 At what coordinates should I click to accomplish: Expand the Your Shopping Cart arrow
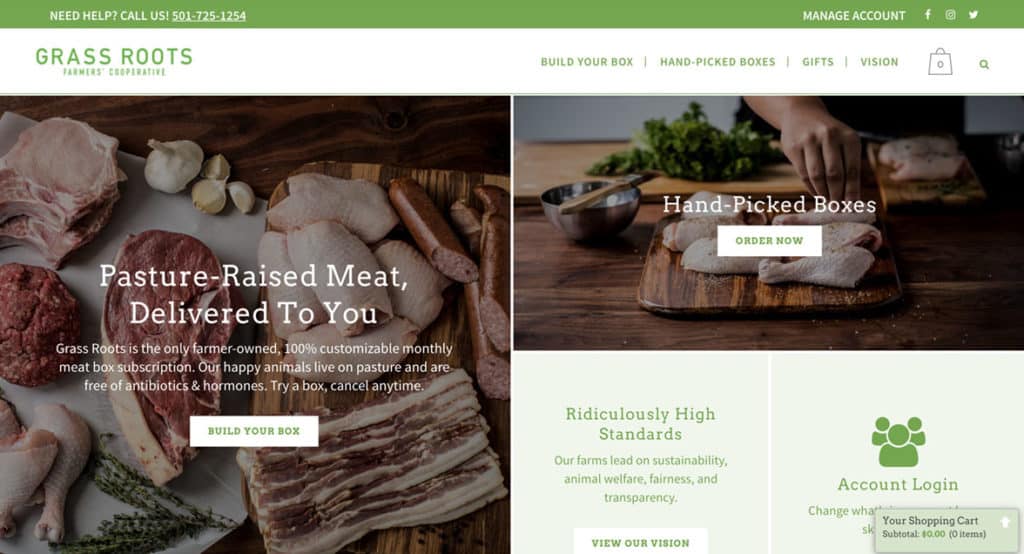point(1005,522)
